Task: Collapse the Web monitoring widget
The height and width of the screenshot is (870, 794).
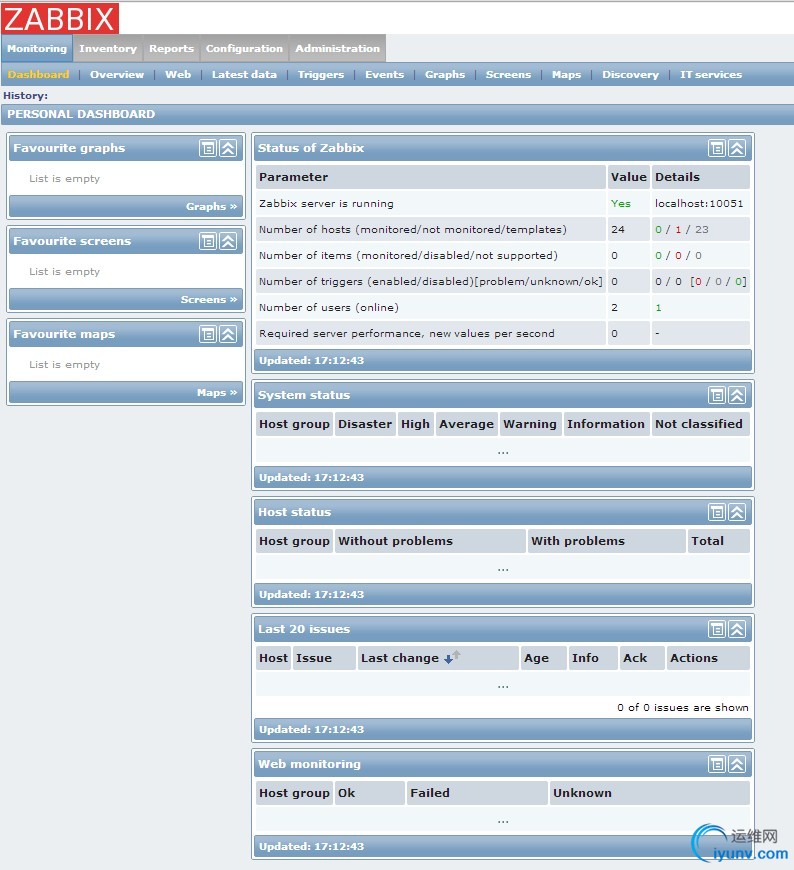Action: coord(737,764)
